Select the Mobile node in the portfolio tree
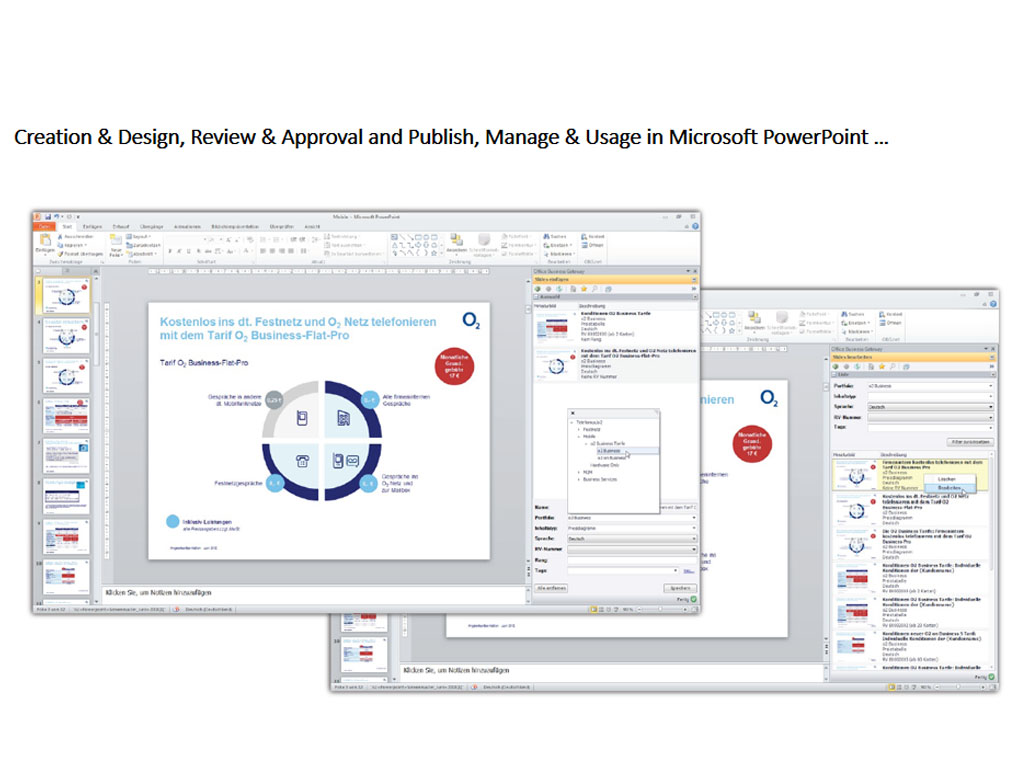Screen dimensions: 1024x768 pos(588,436)
